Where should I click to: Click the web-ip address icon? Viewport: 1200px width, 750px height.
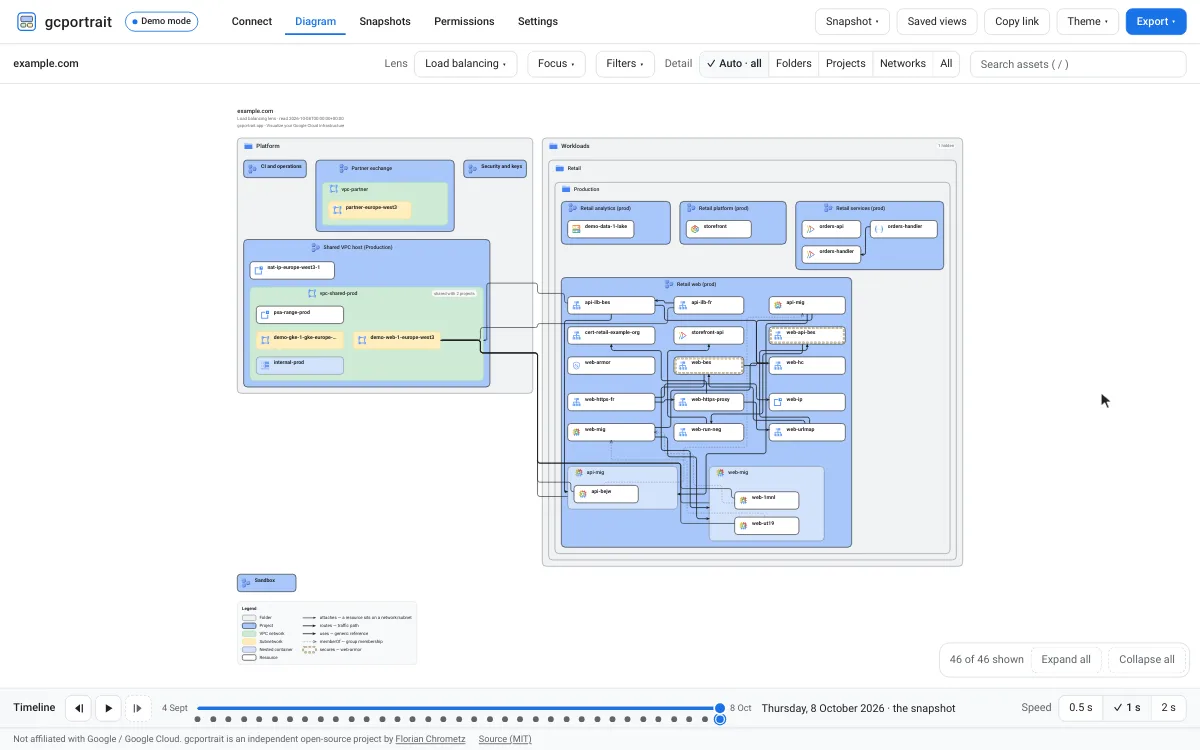[777, 401]
